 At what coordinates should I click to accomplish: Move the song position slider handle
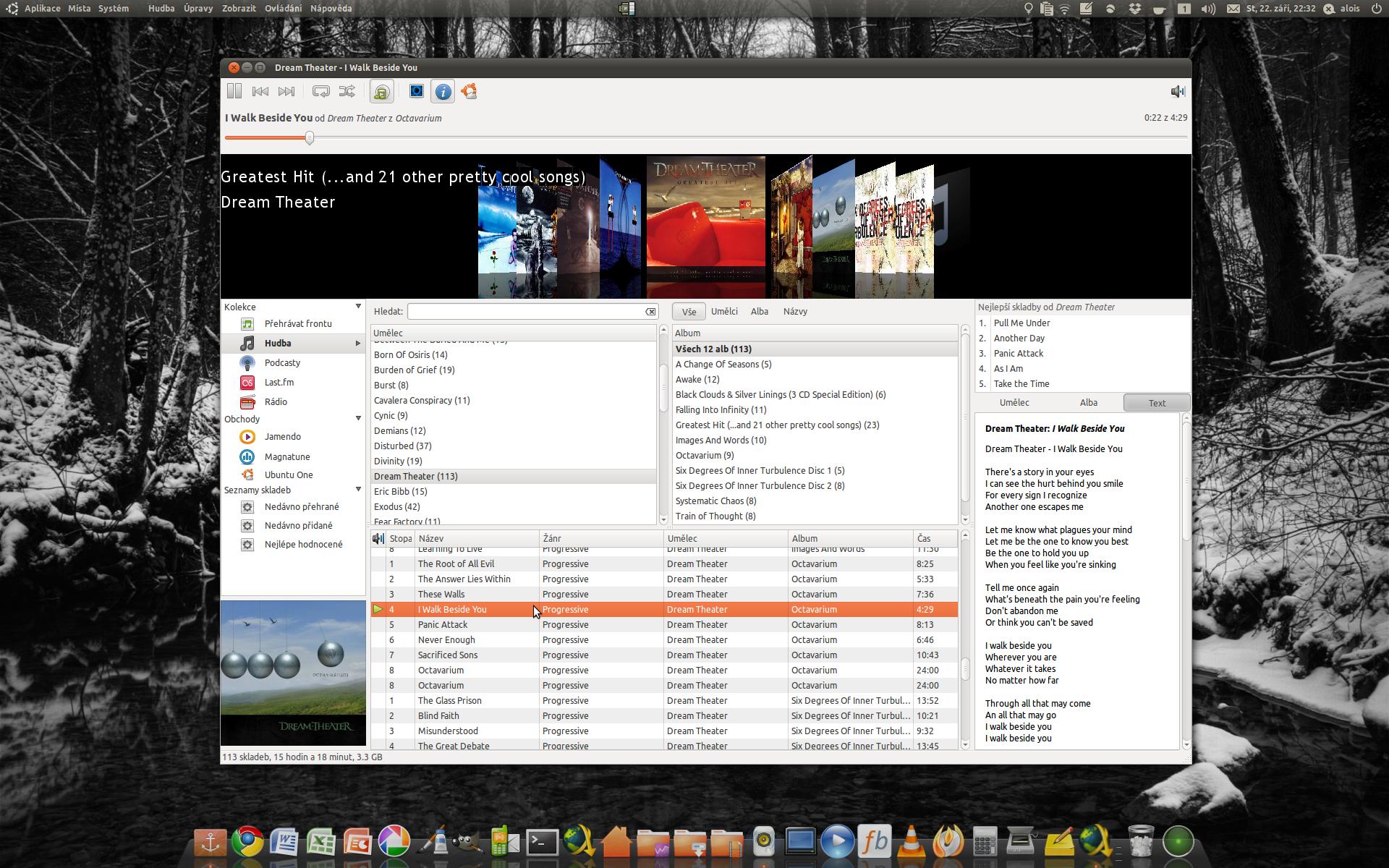(x=310, y=137)
